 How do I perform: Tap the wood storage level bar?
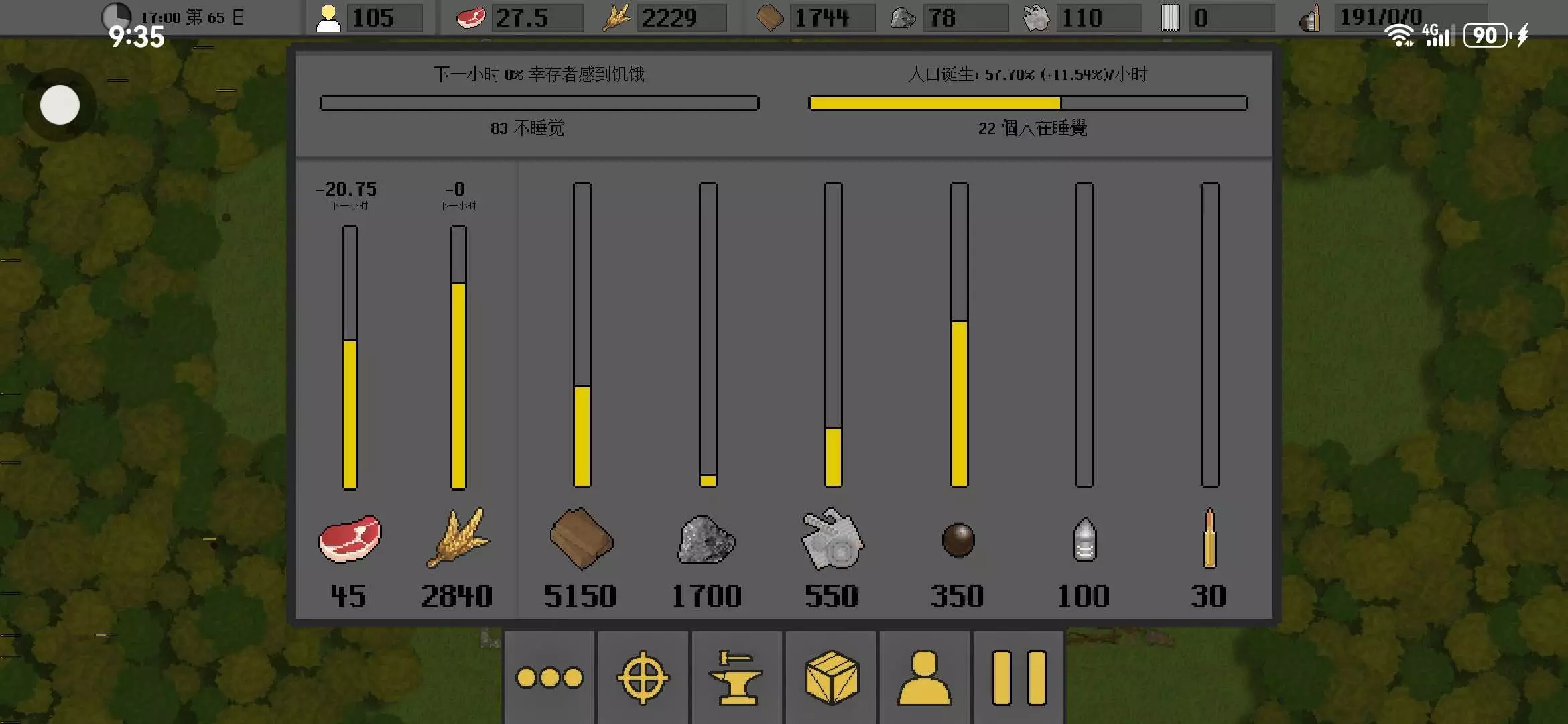click(582, 334)
